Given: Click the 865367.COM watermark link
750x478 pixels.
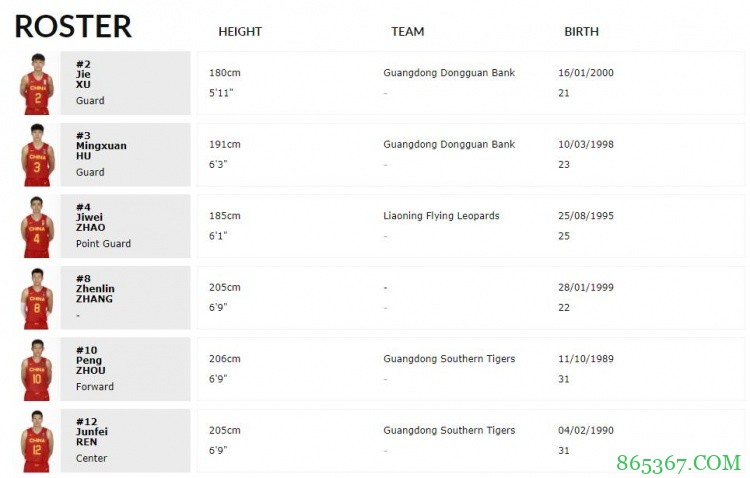Looking at the screenshot, I should [x=678, y=462].
